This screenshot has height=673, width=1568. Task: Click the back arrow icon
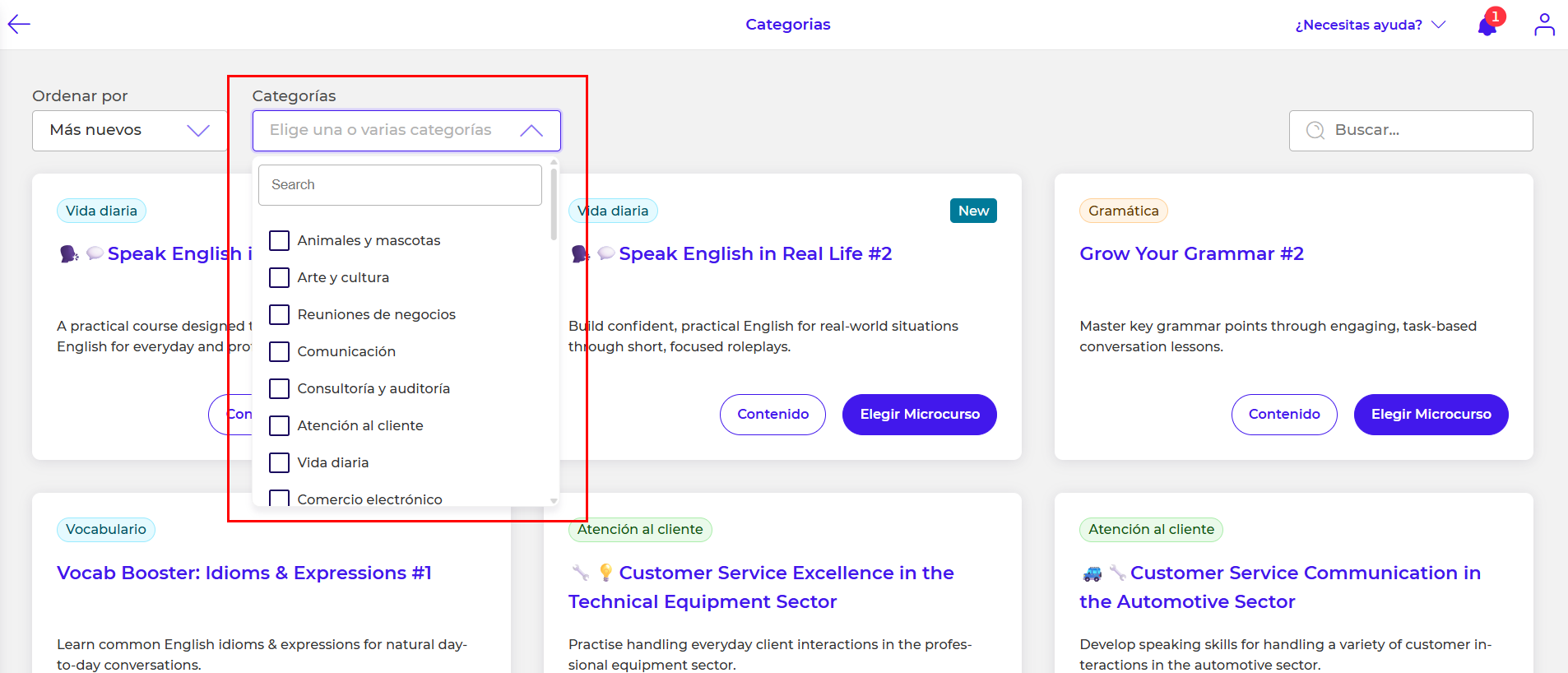click(x=19, y=25)
